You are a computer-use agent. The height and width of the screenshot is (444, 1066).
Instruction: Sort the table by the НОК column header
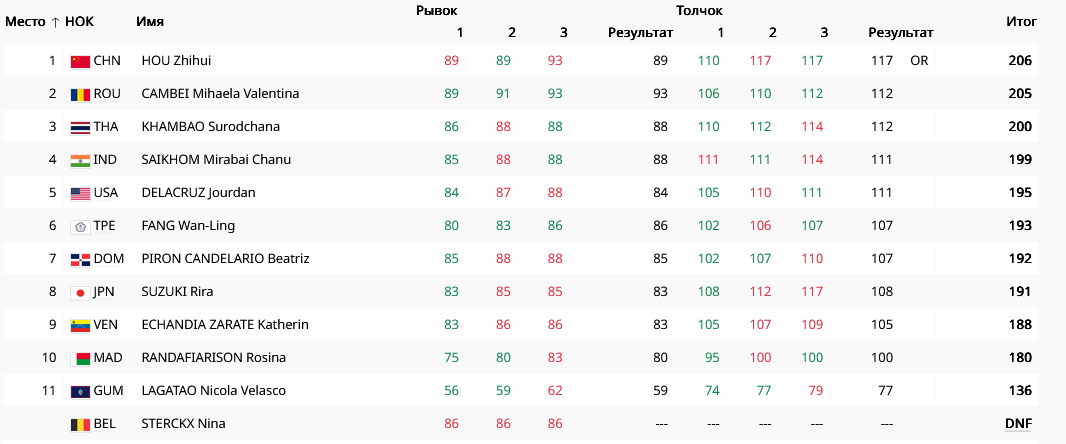79,21
